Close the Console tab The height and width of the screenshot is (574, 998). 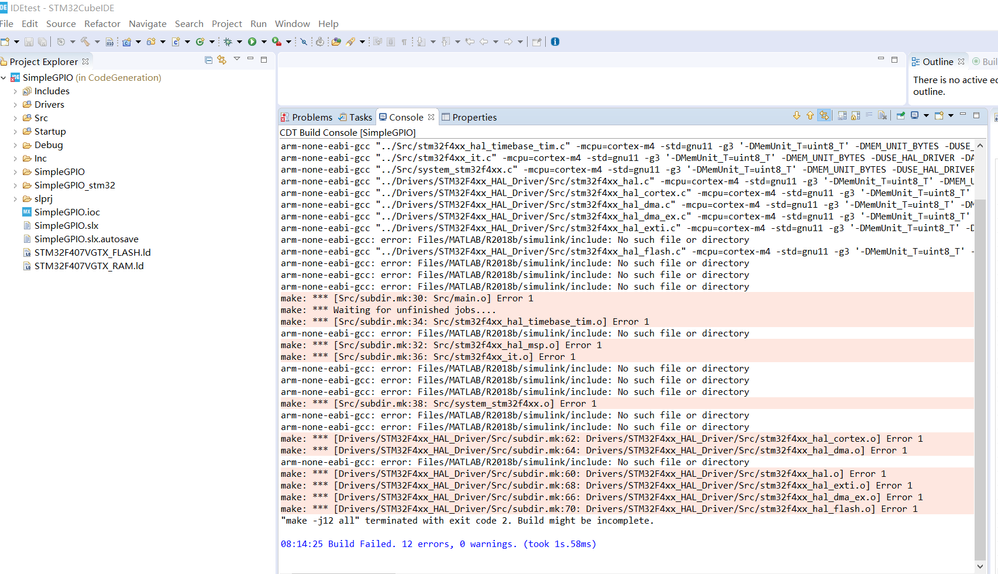tap(431, 117)
